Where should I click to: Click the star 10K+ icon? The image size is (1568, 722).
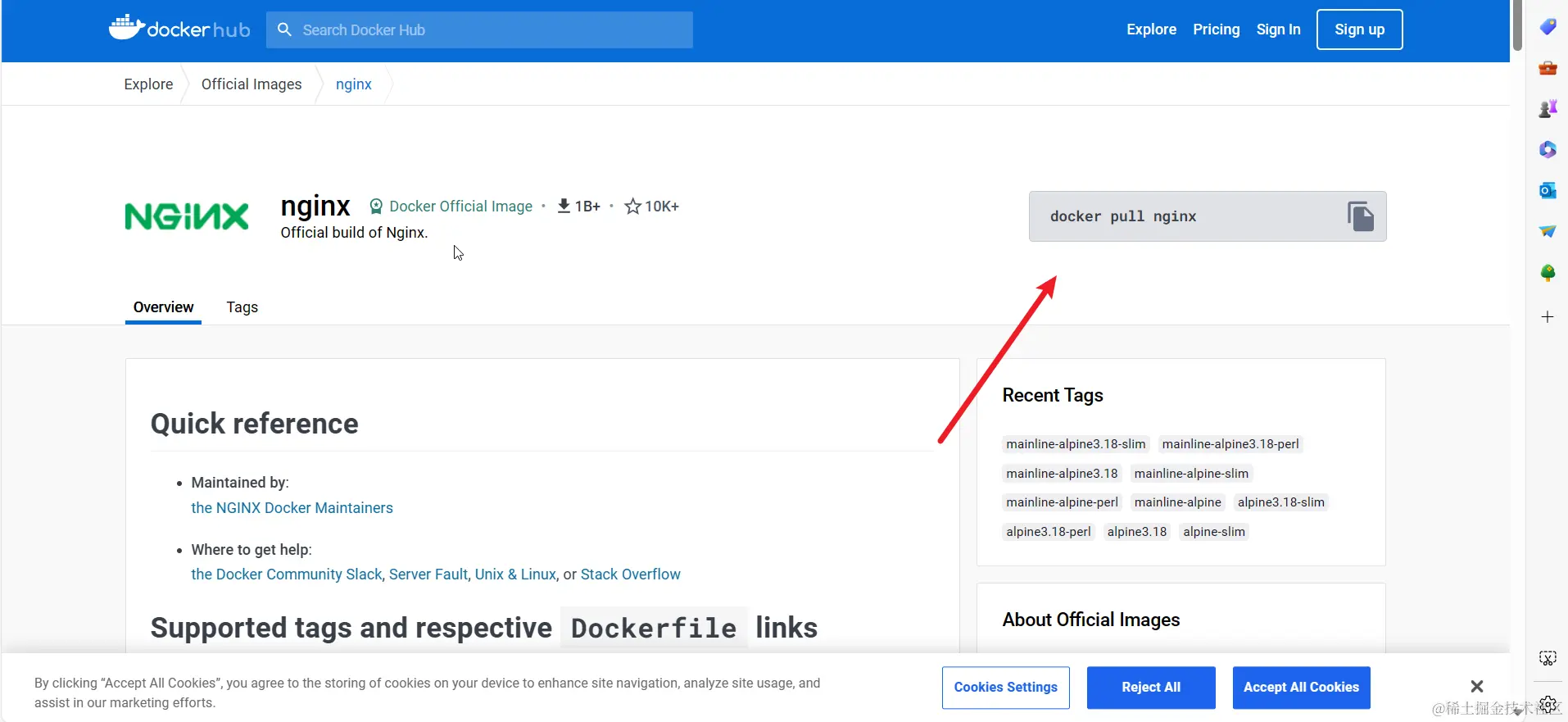[632, 207]
